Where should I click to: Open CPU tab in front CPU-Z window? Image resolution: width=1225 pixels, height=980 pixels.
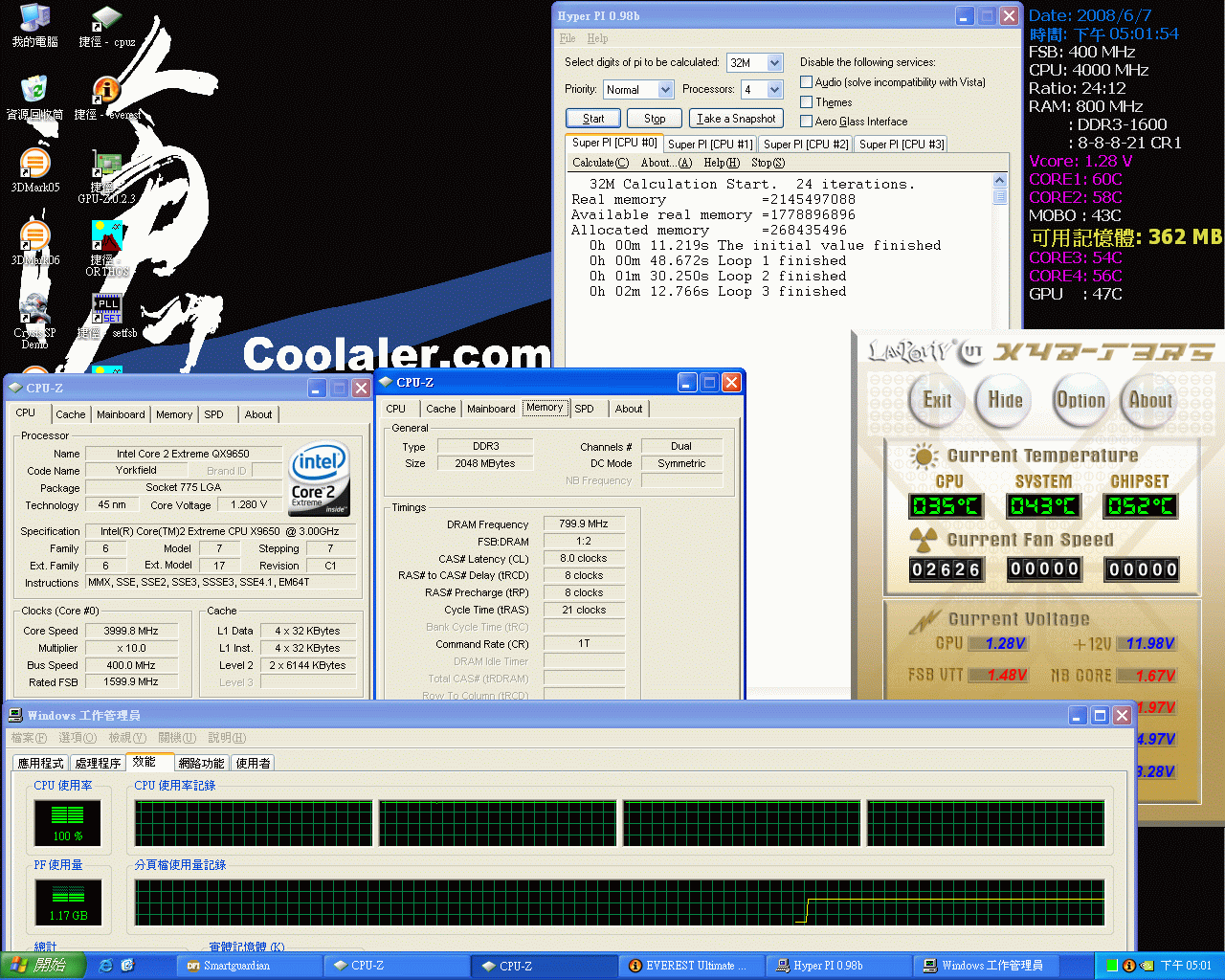[x=395, y=409]
